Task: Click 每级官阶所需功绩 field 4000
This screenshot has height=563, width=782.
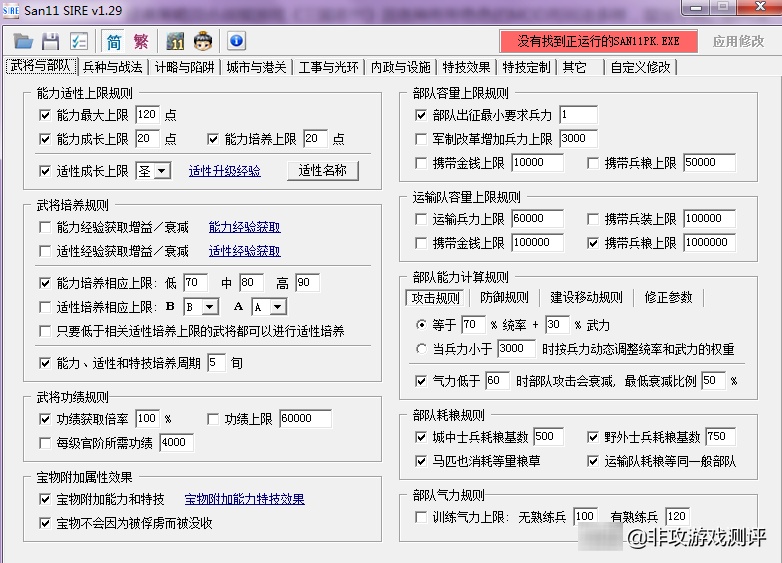Action: 177,442
